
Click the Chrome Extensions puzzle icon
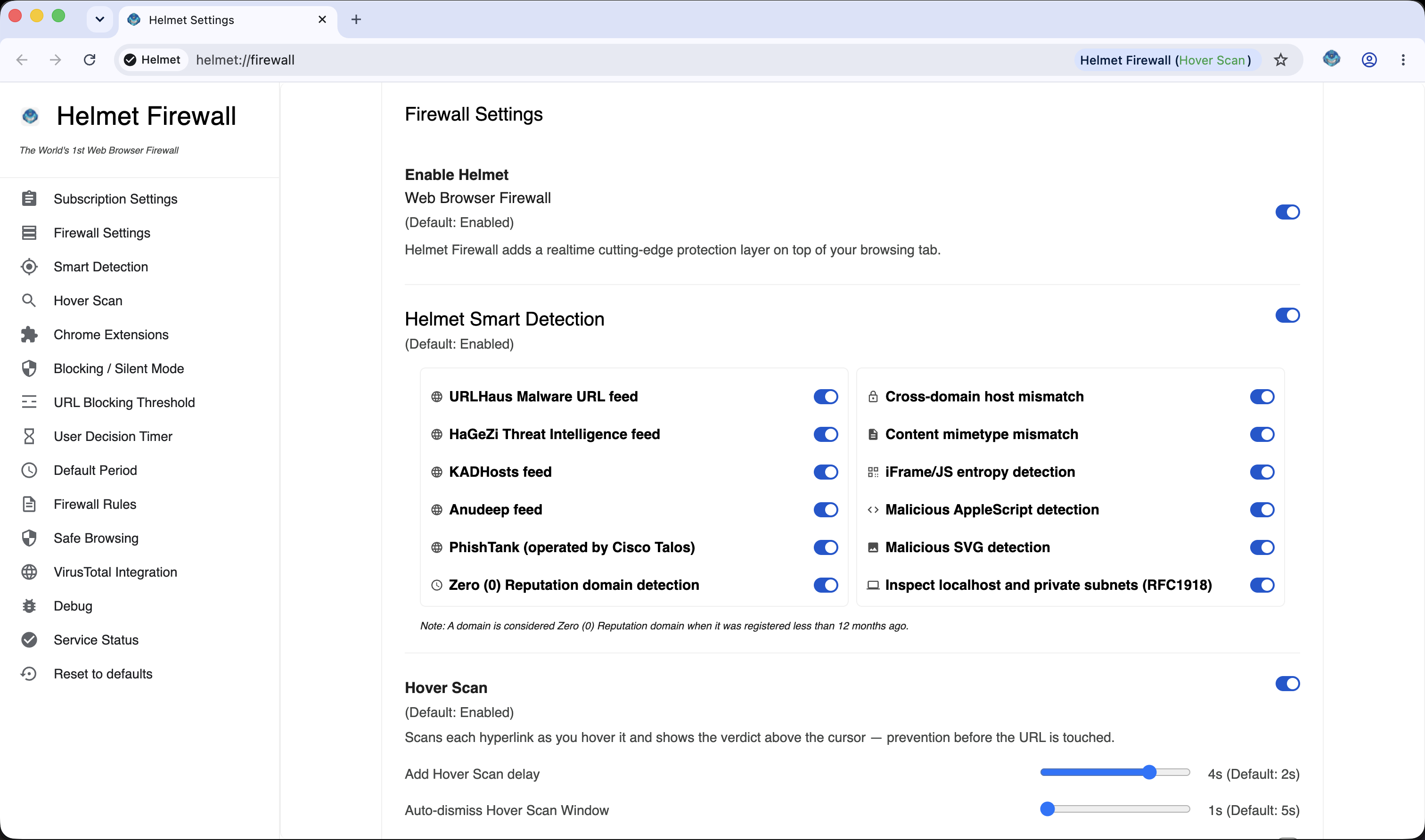point(29,334)
